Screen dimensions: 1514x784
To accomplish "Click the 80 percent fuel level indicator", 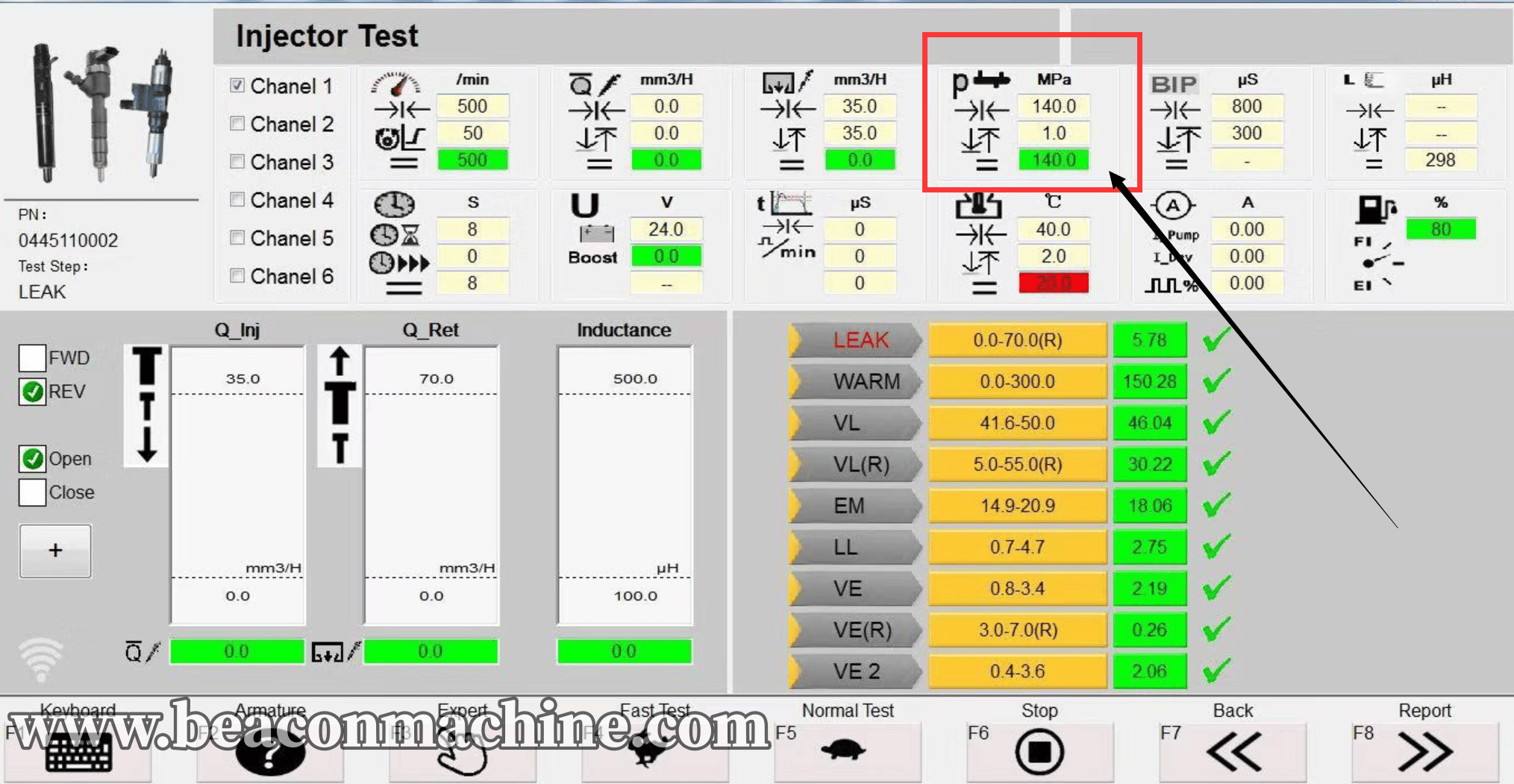I will (1440, 229).
